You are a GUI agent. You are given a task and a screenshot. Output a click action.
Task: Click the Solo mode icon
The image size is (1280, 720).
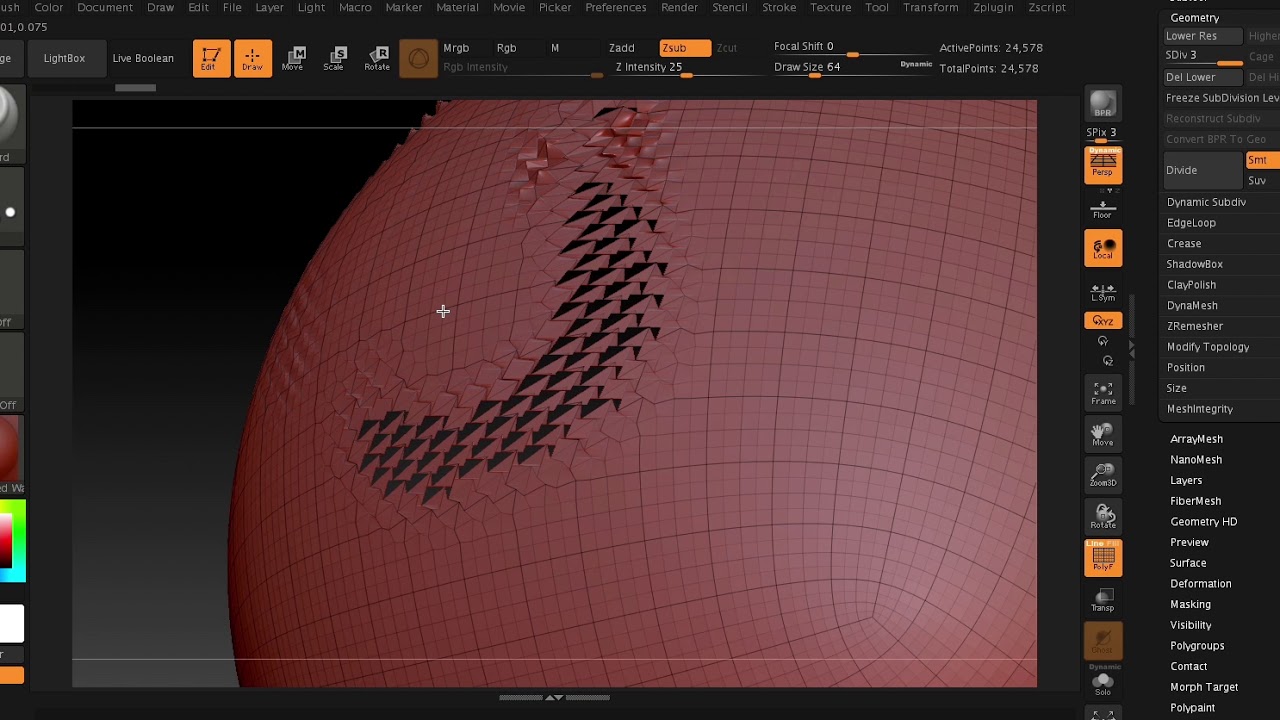pyautogui.click(x=1103, y=684)
